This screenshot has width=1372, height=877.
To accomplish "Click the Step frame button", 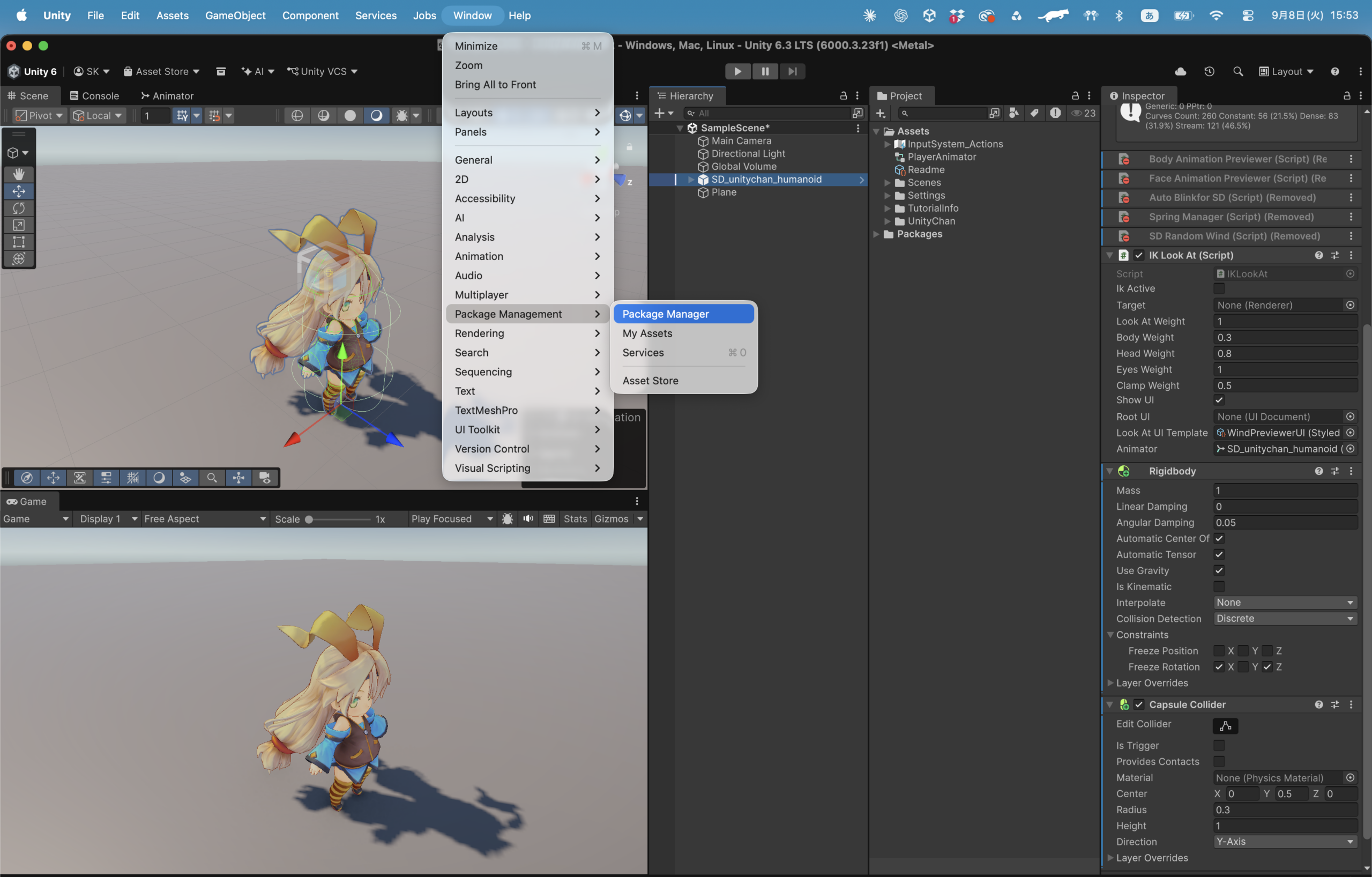I will pyautogui.click(x=793, y=71).
